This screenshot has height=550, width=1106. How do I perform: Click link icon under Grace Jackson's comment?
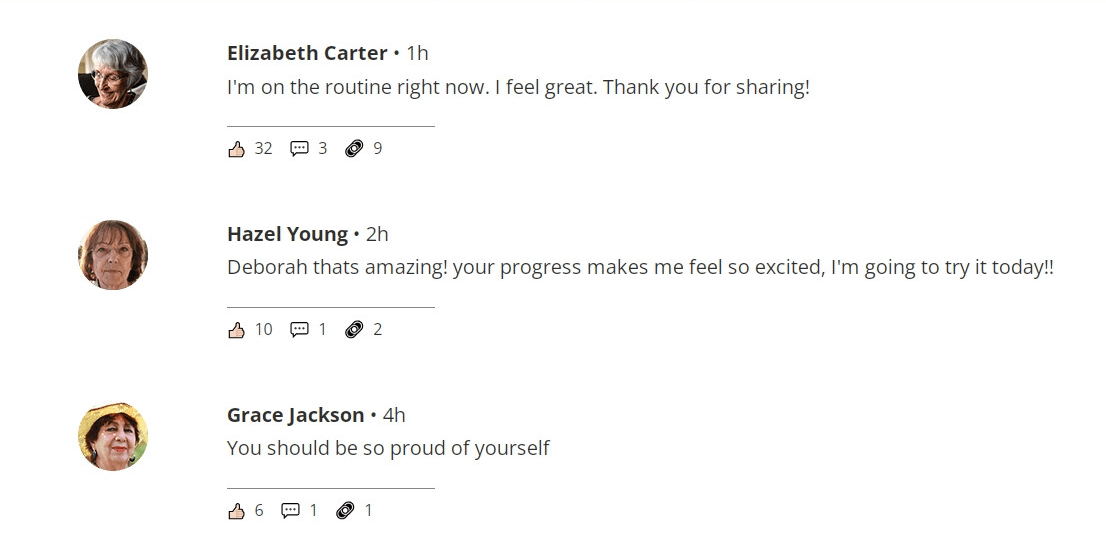coord(345,511)
